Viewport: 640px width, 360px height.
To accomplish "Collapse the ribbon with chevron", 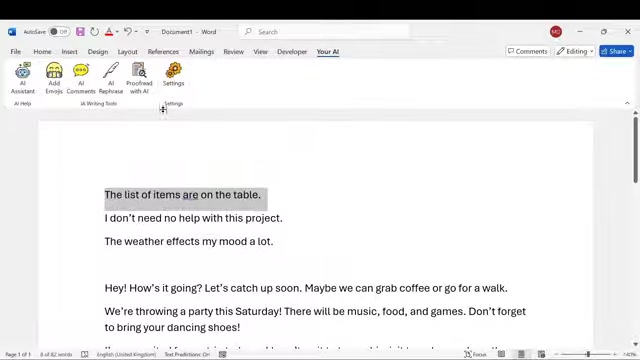I will (627, 103).
